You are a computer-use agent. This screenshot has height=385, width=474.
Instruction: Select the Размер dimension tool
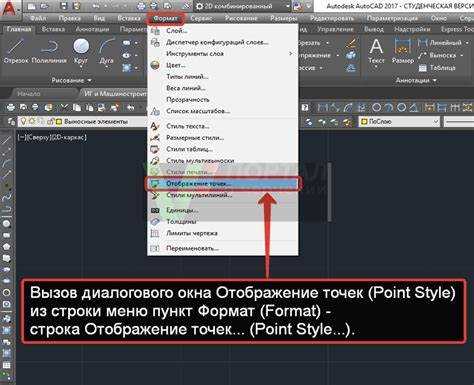coord(402,51)
